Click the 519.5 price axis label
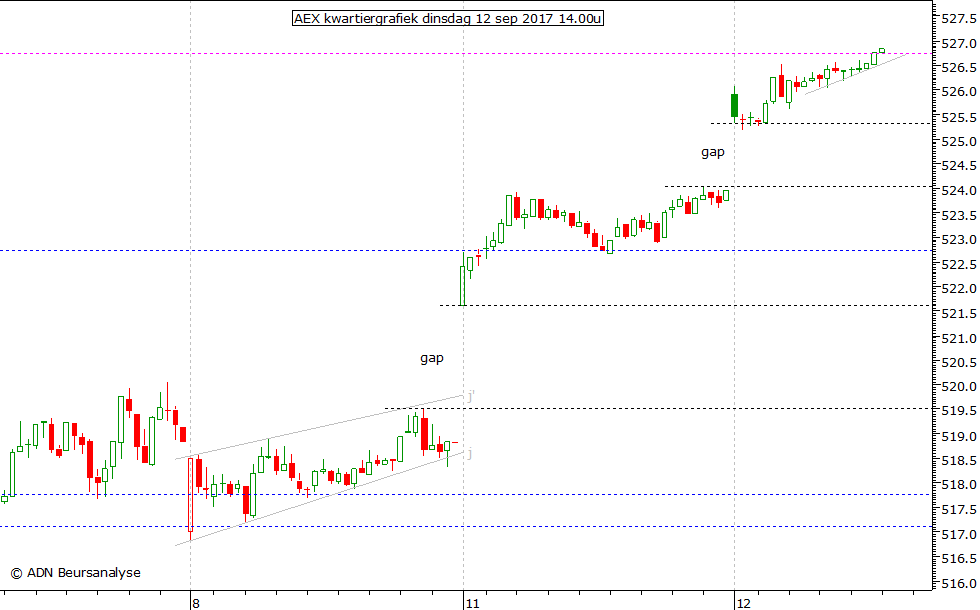This screenshot has height=610, width=980. click(x=959, y=411)
